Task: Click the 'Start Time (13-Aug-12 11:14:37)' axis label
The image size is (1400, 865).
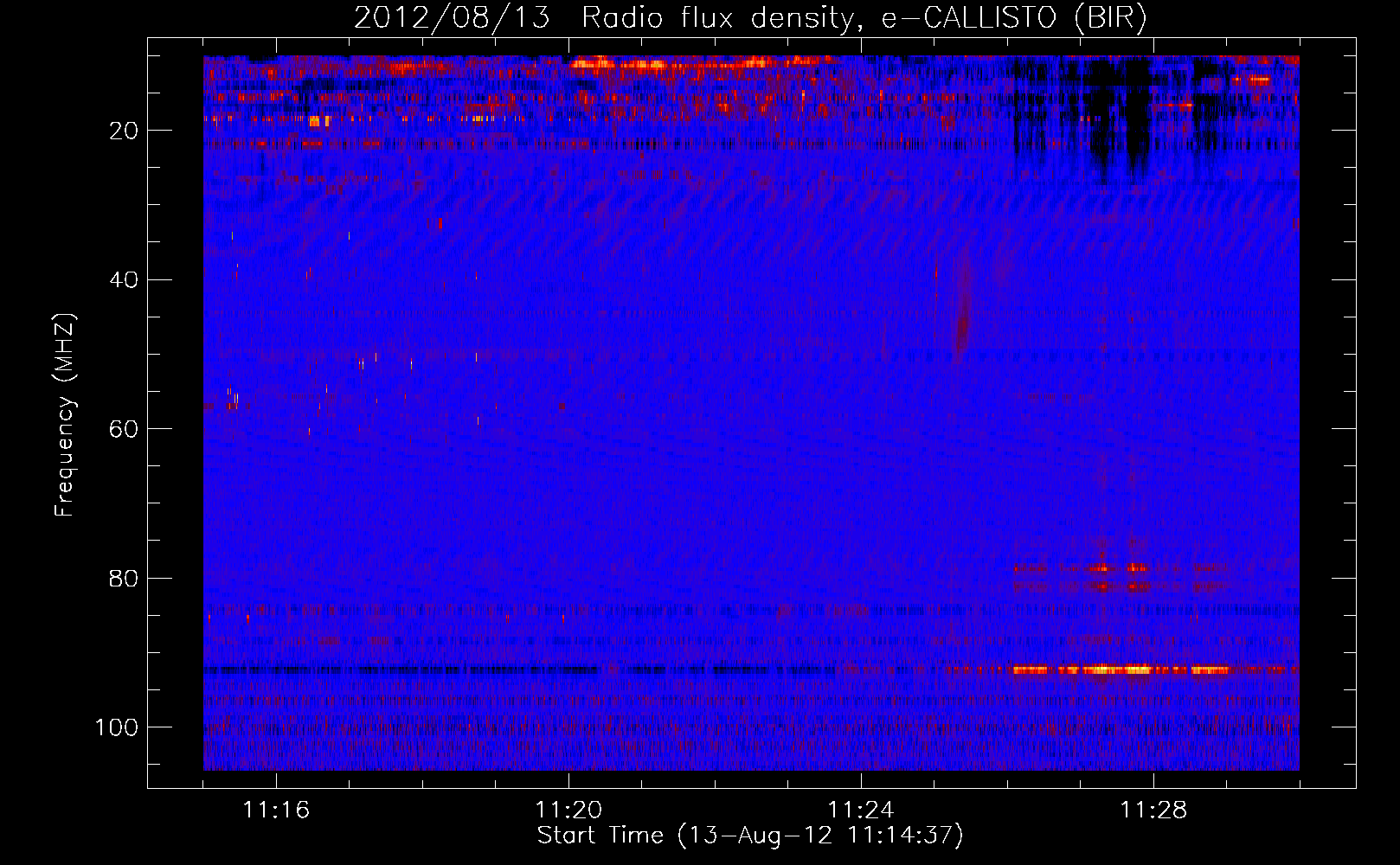Action: [x=750, y=836]
